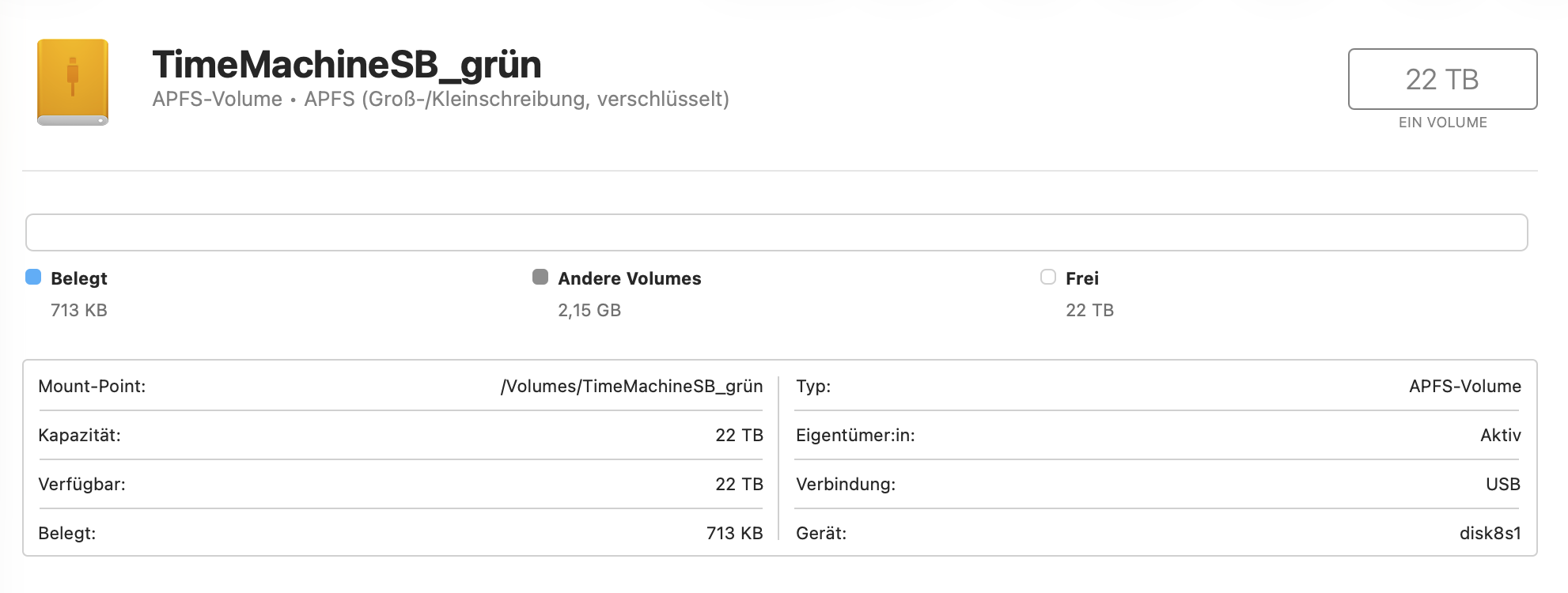1568x593 pixels.
Task: Select the disk8s1 device identifier
Action: (x=1490, y=533)
